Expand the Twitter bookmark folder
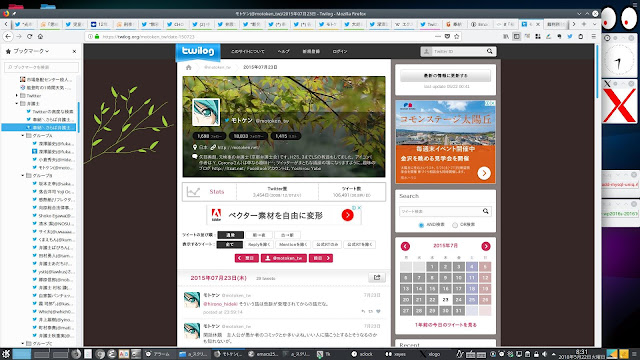 click(x=17, y=96)
